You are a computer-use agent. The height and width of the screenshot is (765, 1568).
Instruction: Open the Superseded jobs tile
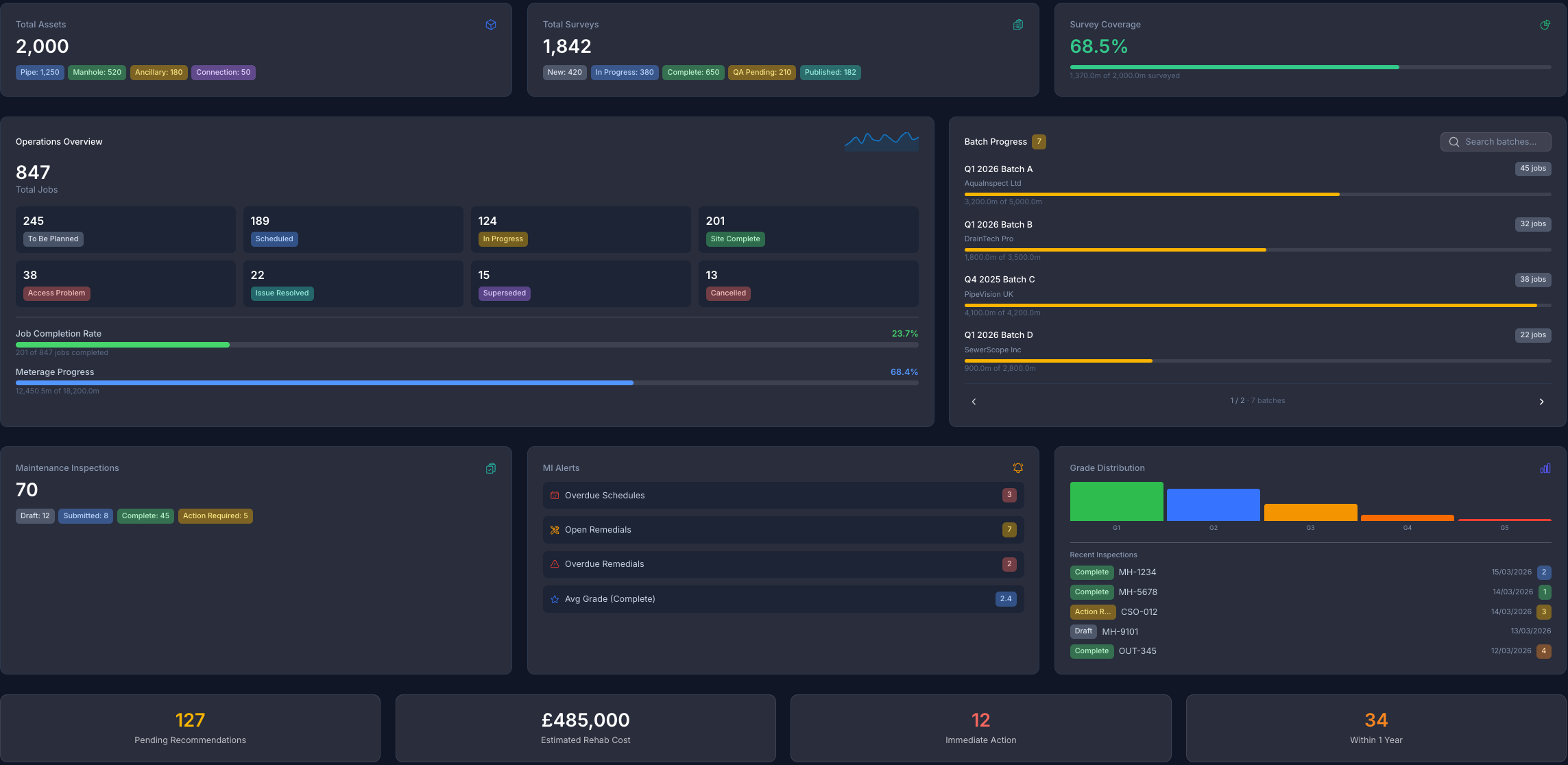point(581,284)
